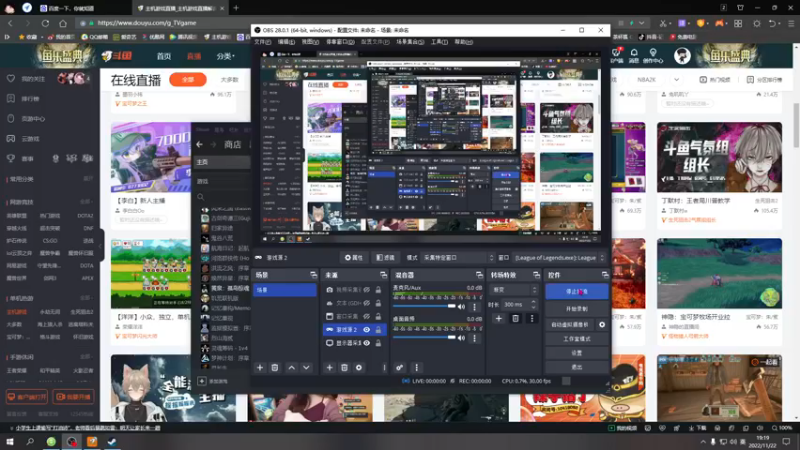Select 场景 item in Scenes list
The width and height of the screenshot is (800, 450).
coord(285,290)
